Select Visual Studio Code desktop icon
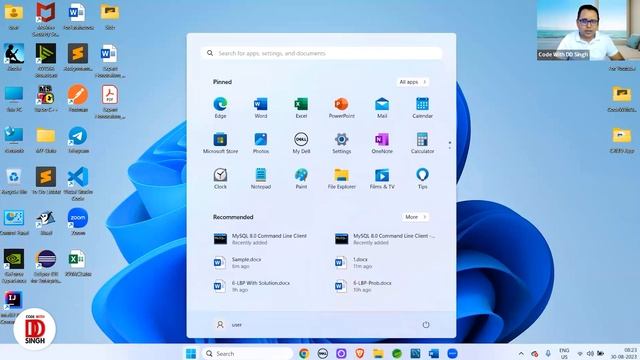The height and width of the screenshot is (360, 640). (78, 183)
